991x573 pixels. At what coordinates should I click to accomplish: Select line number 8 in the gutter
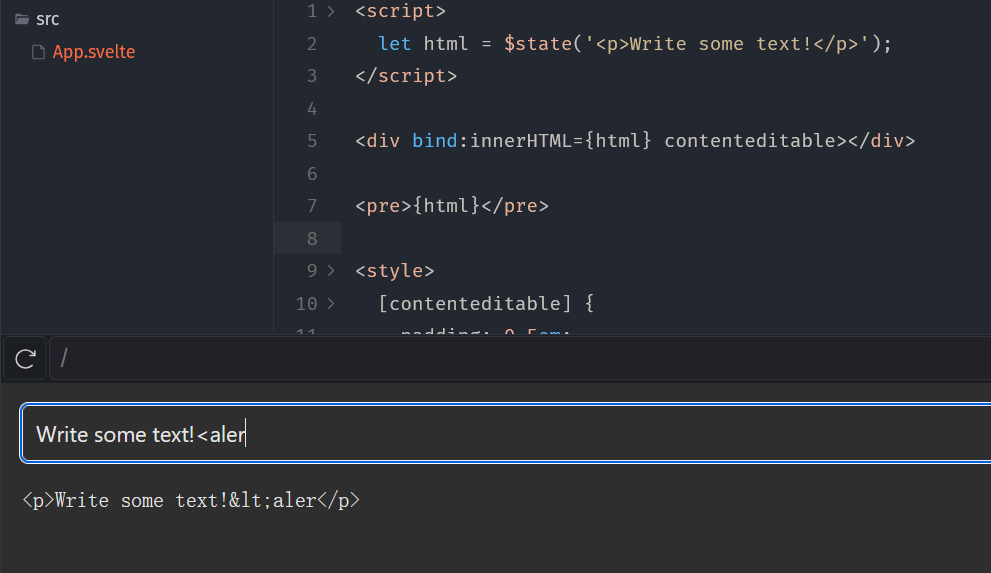[x=312, y=238]
